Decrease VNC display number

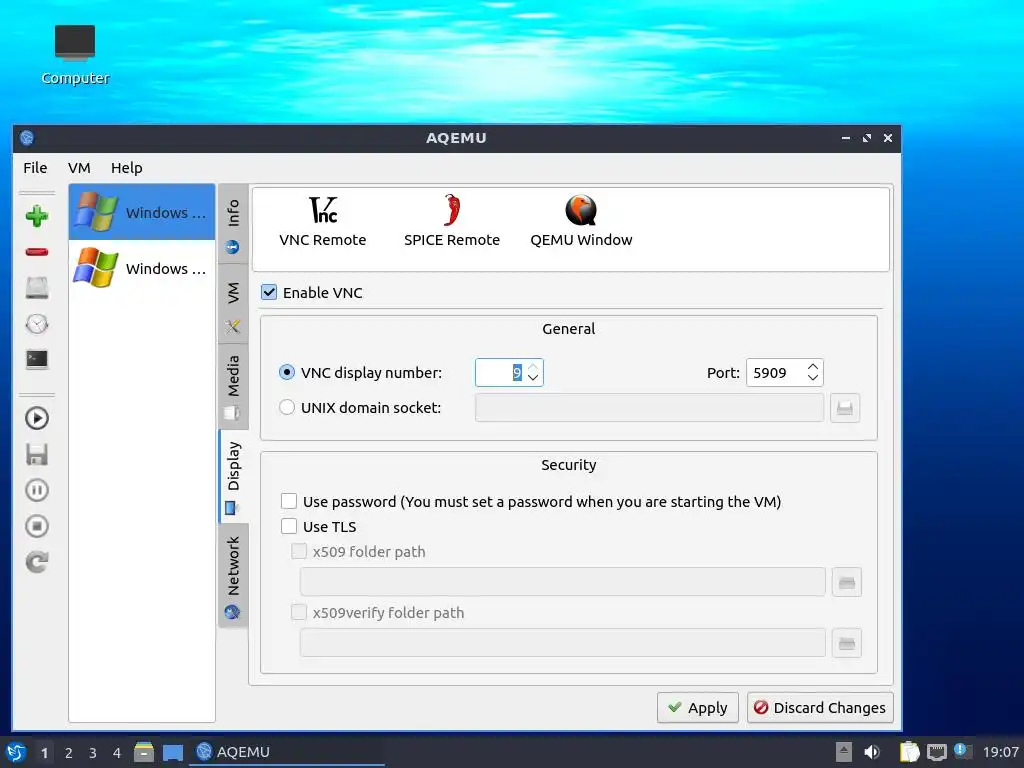(533, 378)
